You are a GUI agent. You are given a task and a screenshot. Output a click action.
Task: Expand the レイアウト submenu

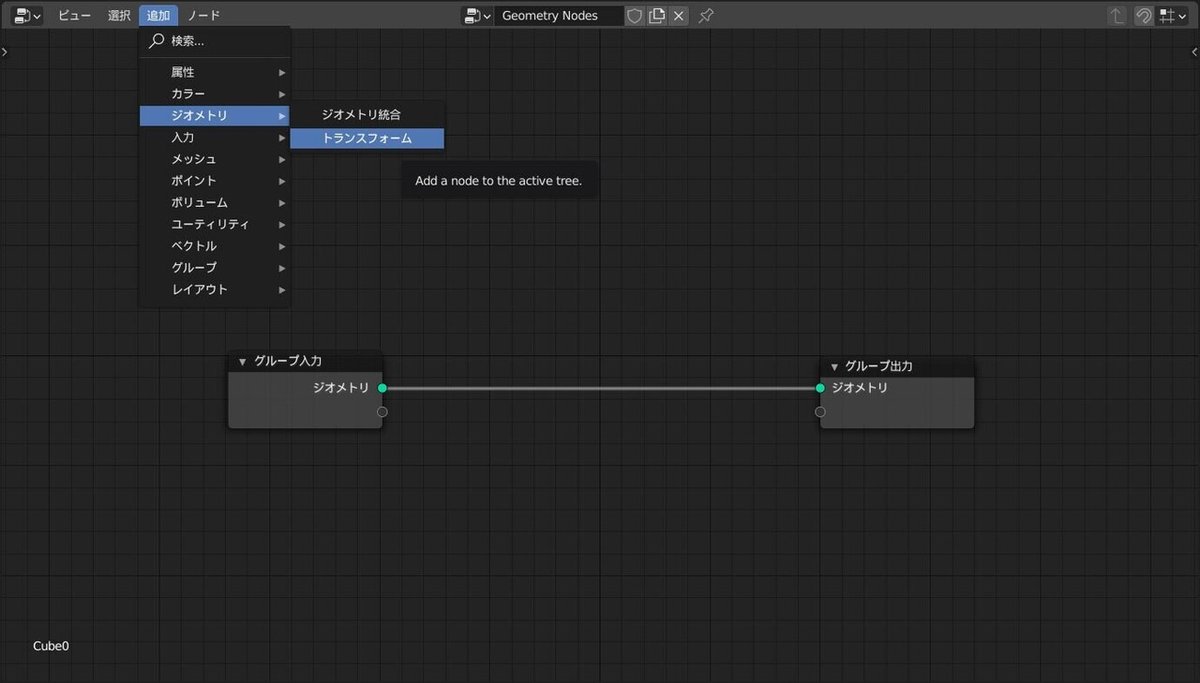point(215,290)
